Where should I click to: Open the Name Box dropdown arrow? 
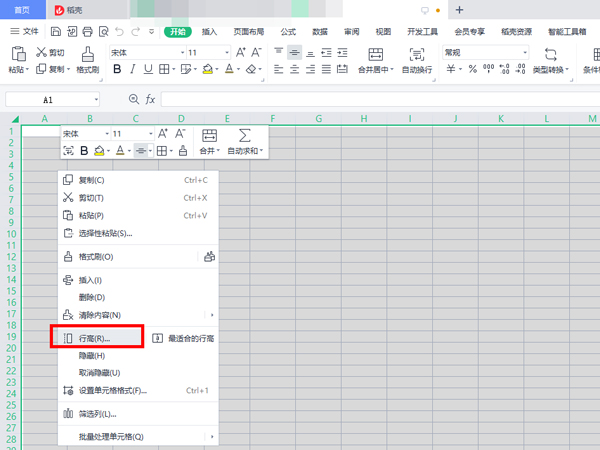[96, 100]
